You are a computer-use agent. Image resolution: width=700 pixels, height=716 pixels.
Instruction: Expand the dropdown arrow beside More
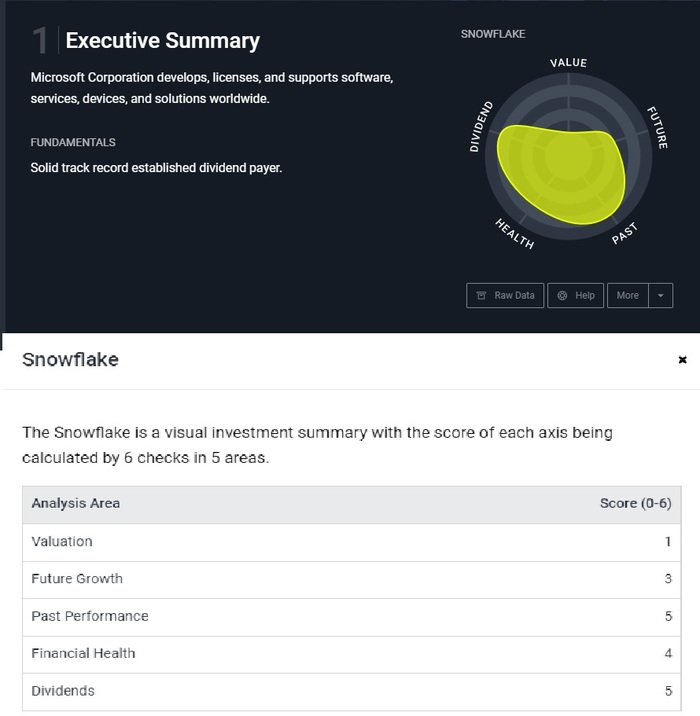[661, 296]
